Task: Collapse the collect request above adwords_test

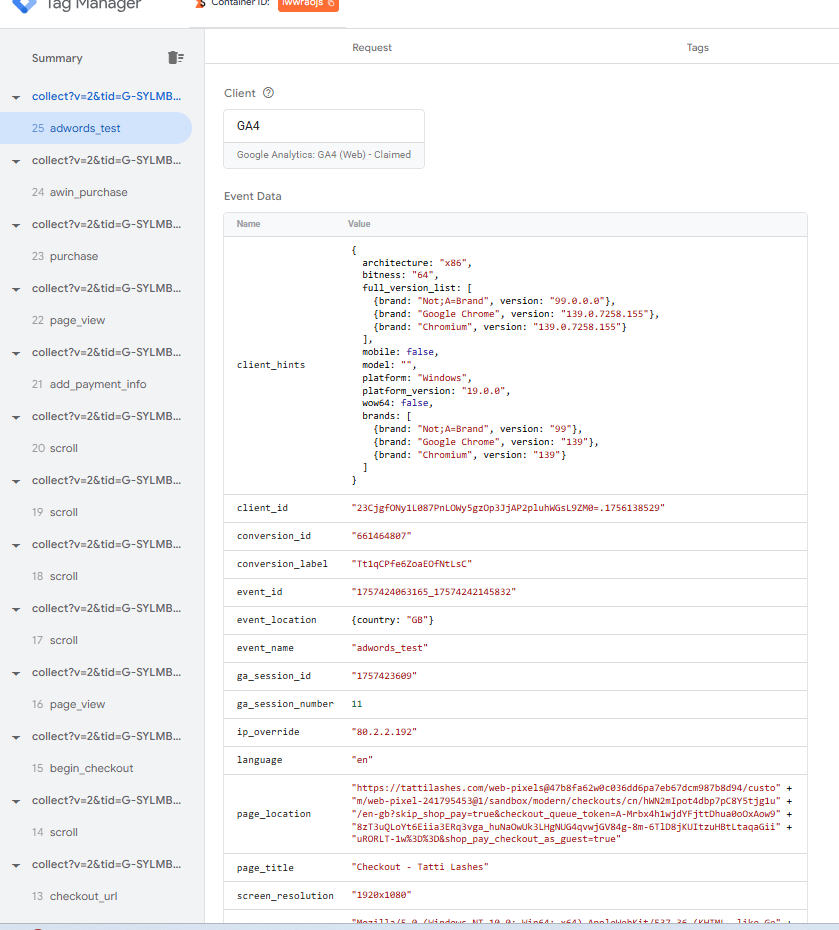Action: point(16,97)
